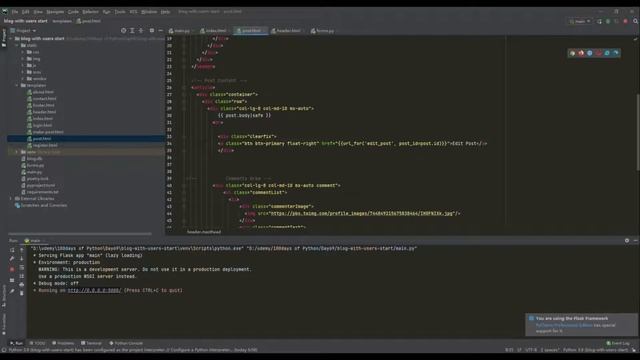Screen dimensions: 640x360
Task: Click the rerun icon in Run panel
Action: pyautogui.click(x=12, y=250)
